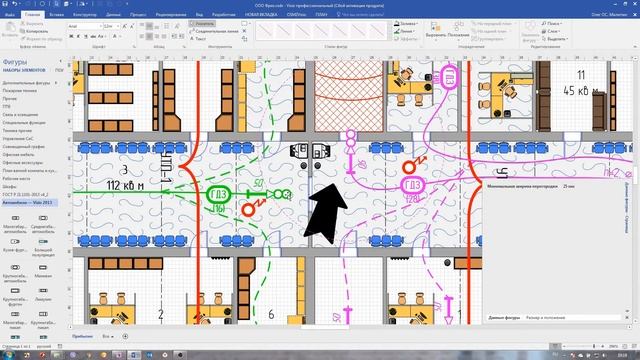Toggle Bold formatting
This screenshot has width=640, height=360.
pos(71,36)
